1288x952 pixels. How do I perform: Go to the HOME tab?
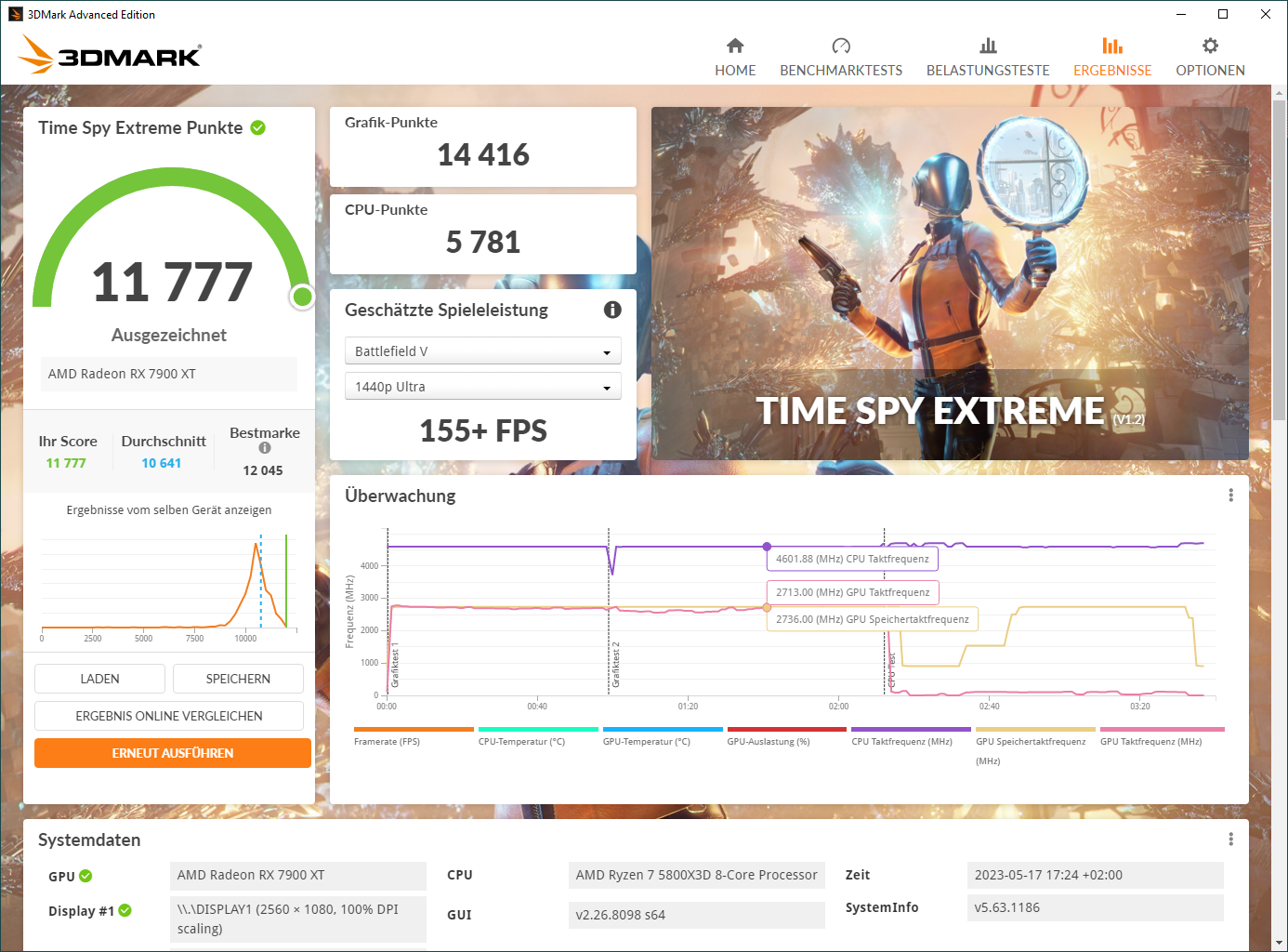(x=735, y=58)
